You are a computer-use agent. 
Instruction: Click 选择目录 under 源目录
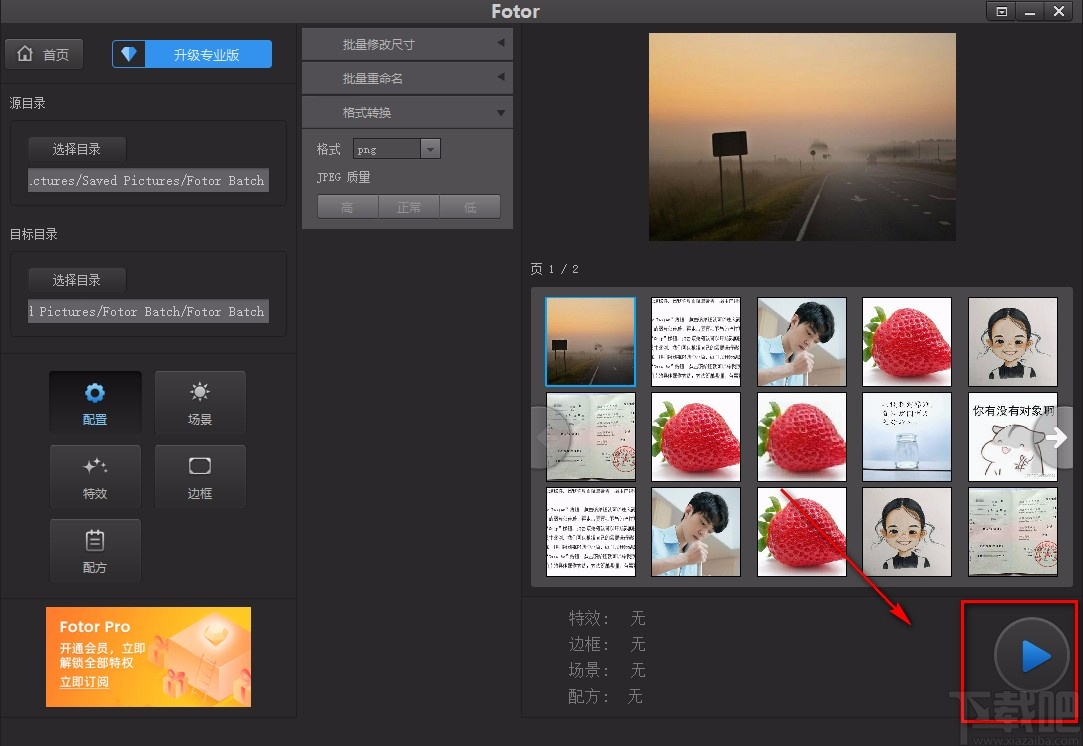[x=76, y=149]
